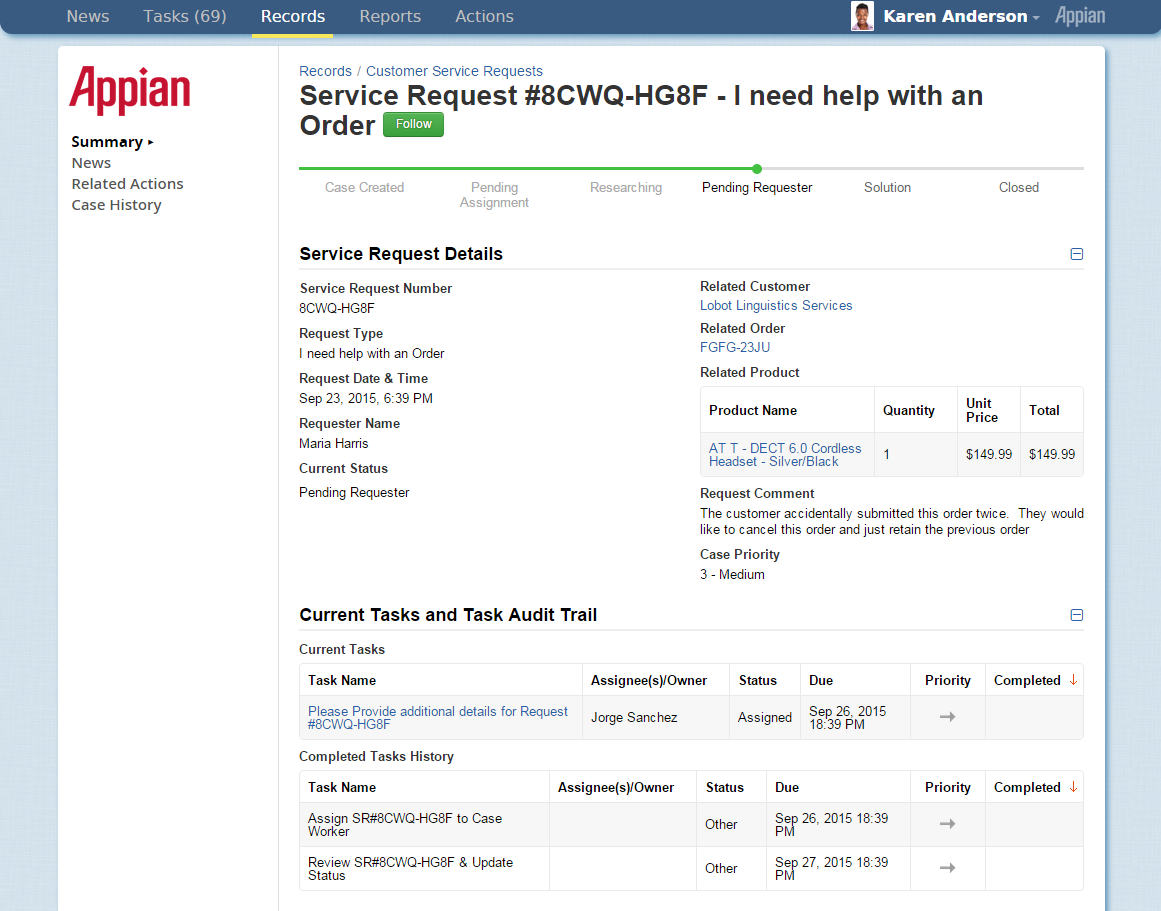Screen dimensions: 1161x911
Task: Open News in the sidebar menu
Action: (91, 163)
